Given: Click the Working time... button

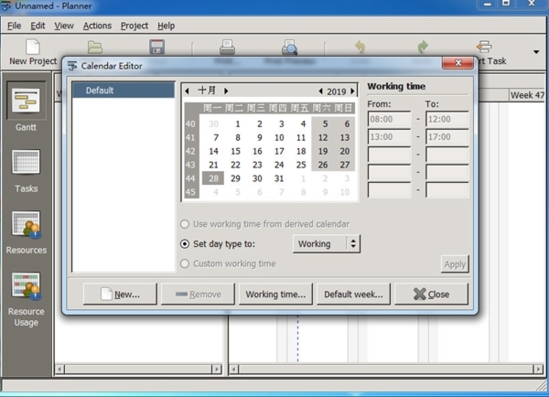Looking at the screenshot, I should click(276, 294).
